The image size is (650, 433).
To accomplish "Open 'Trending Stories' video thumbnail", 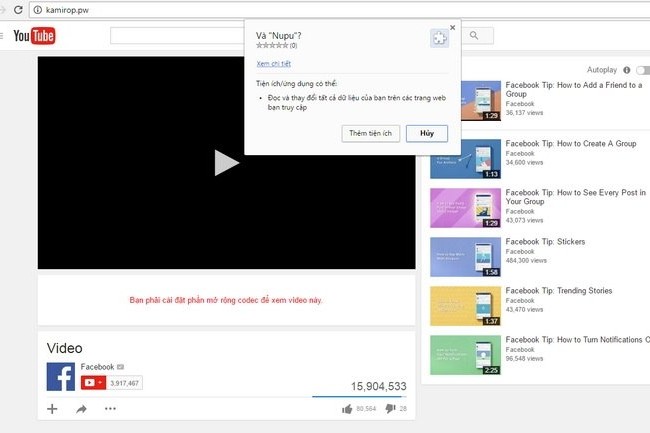I will [466, 306].
